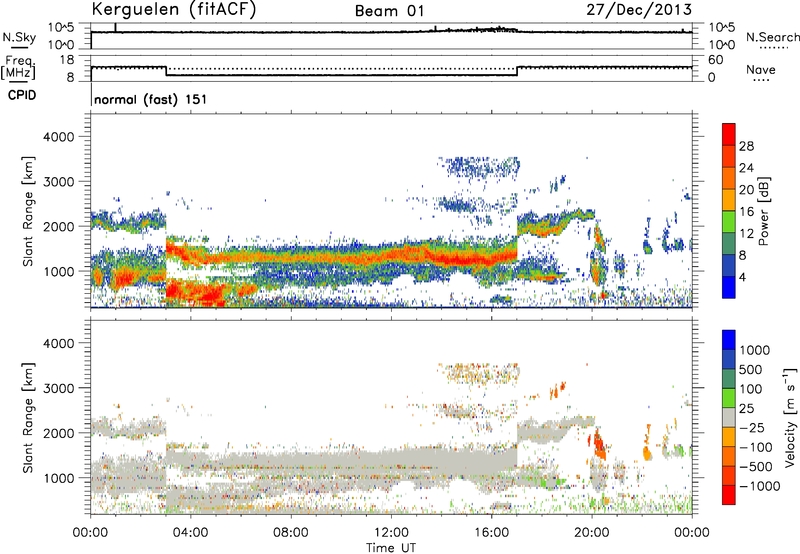Click the noise spike near 01:00 in N.Sky panel
Screen dimensions: 800x554
116,27
